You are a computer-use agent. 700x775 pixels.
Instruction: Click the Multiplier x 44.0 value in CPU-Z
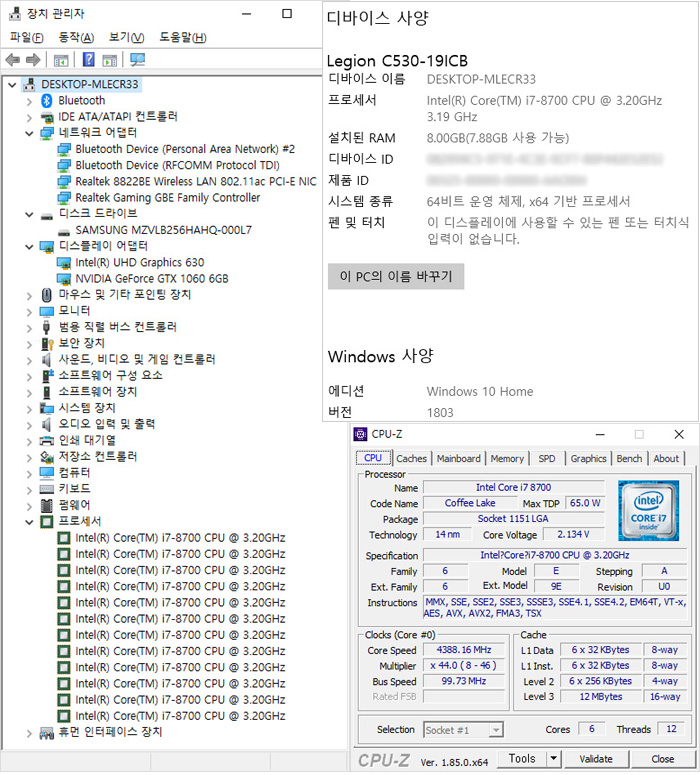464,665
